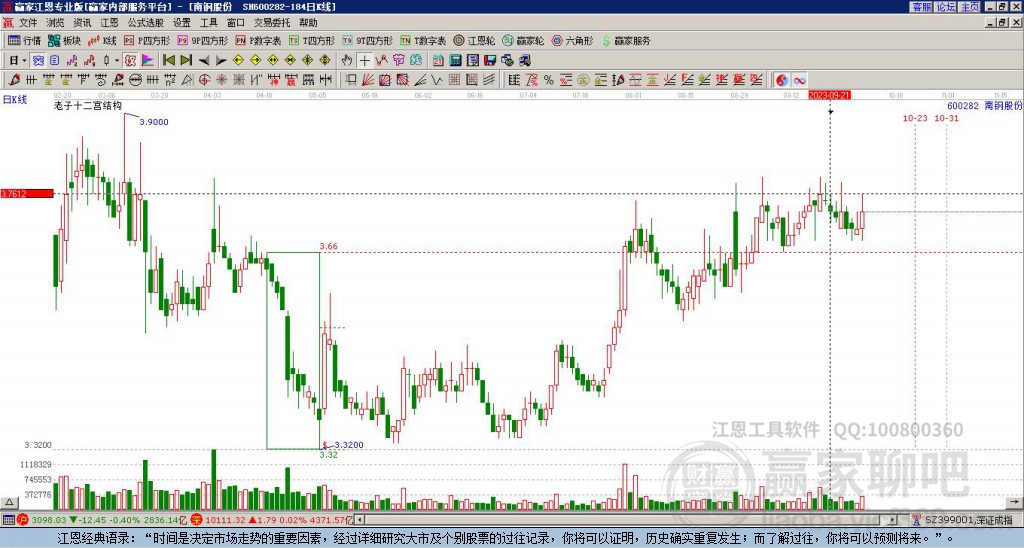The height and width of the screenshot is (548, 1024).
Task: Open 9T四方形 tool
Action: (368, 40)
